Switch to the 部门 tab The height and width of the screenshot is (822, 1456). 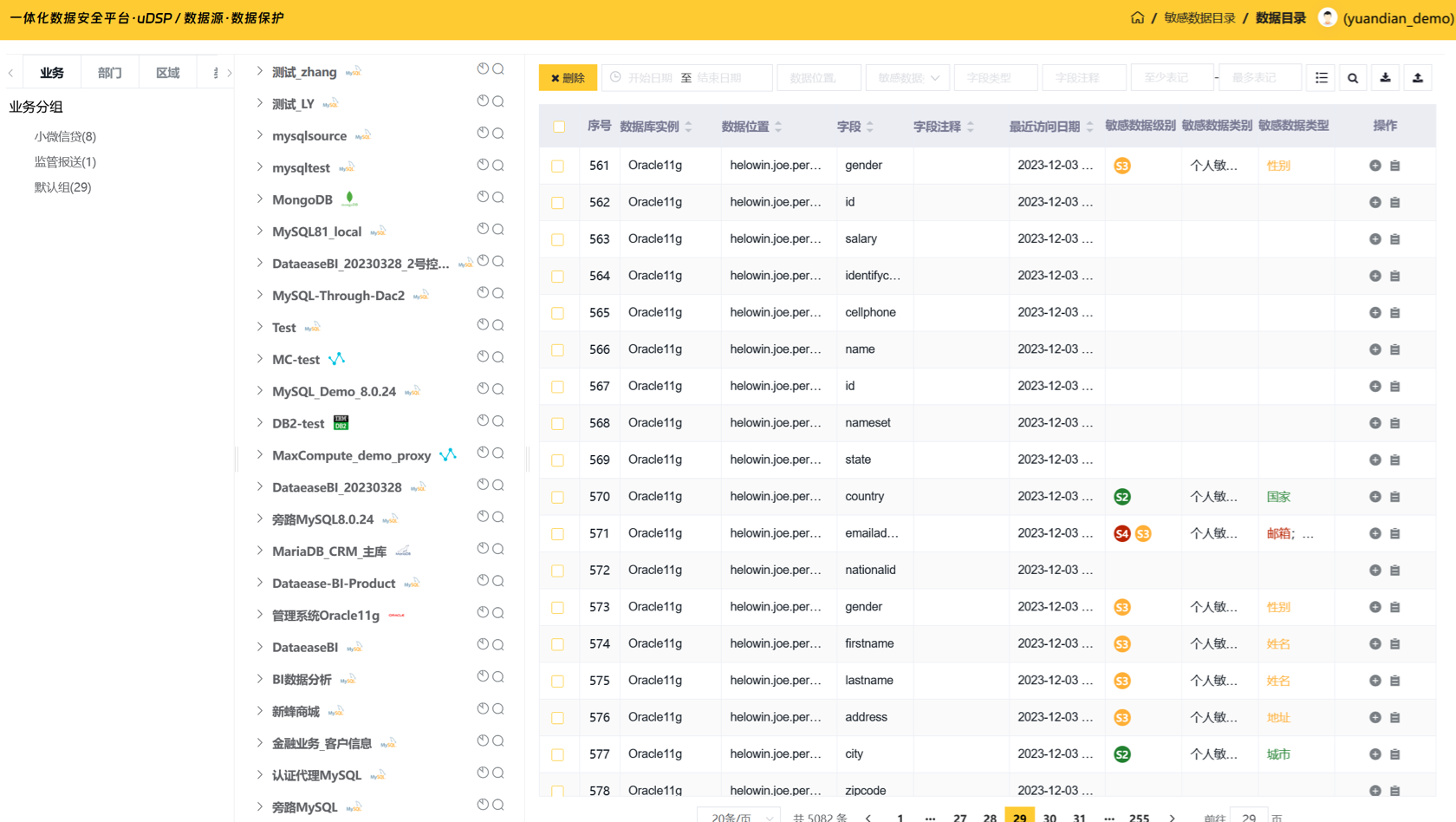[110, 73]
